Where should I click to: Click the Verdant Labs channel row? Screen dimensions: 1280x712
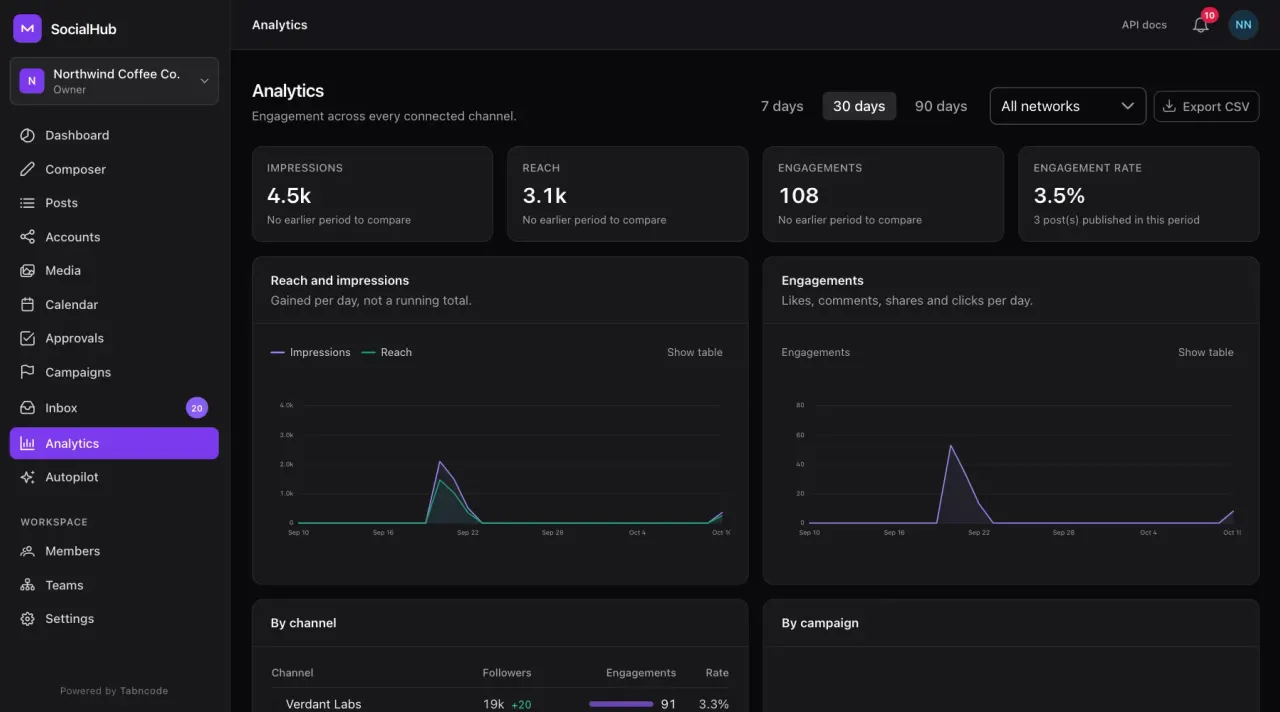pyautogui.click(x=500, y=703)
